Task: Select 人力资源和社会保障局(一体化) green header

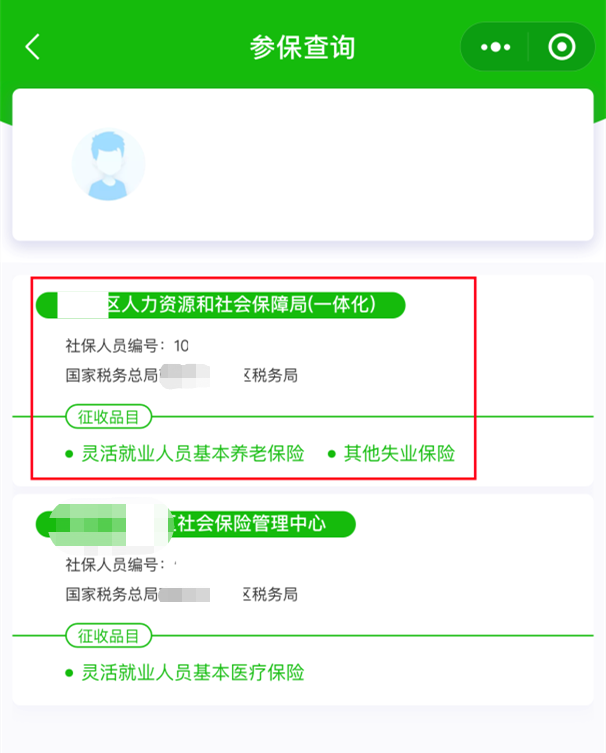Action: 220,305
